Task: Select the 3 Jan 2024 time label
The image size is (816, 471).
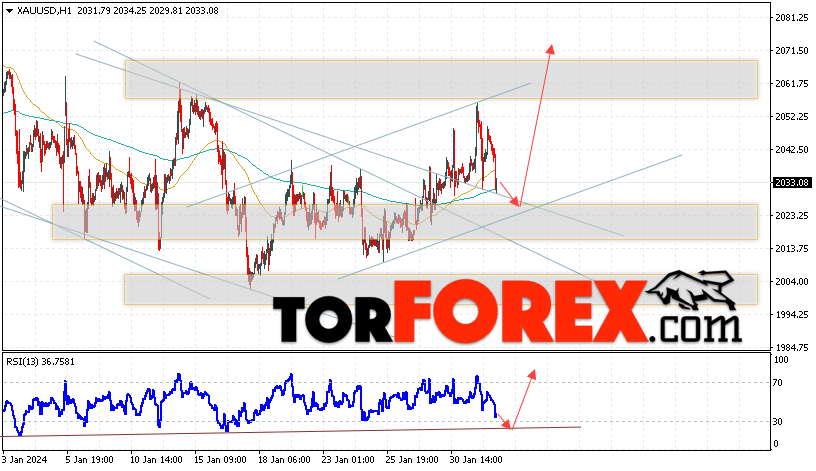Action: 24,460
